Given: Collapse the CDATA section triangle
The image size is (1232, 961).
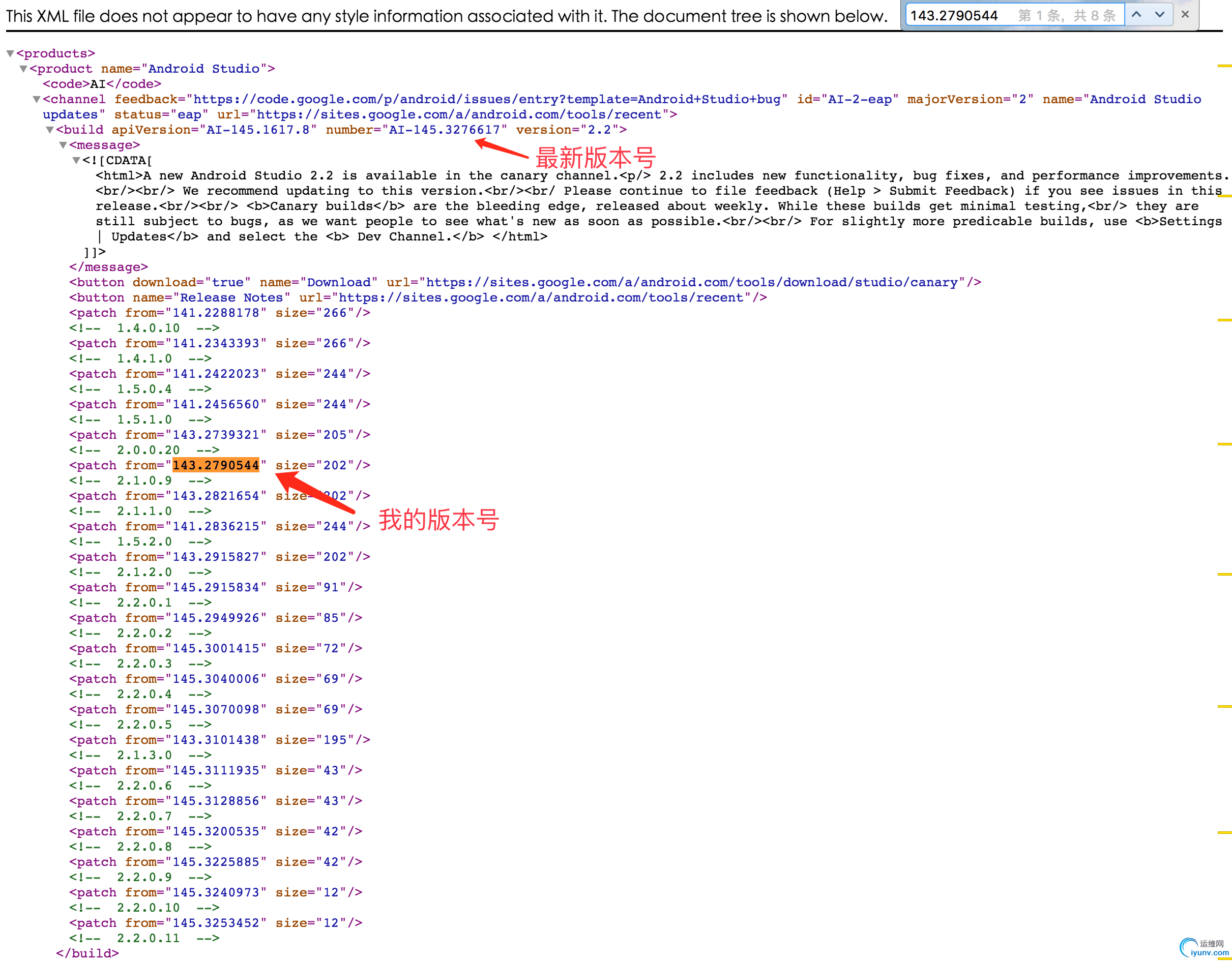Looking at the screenshot, I should (x=76, y=160).
